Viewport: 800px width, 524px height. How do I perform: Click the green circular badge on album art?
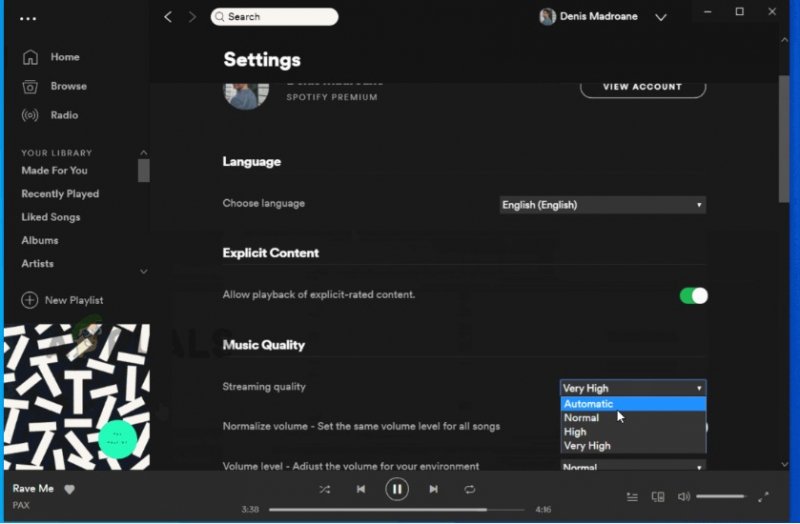coord(117,439)
